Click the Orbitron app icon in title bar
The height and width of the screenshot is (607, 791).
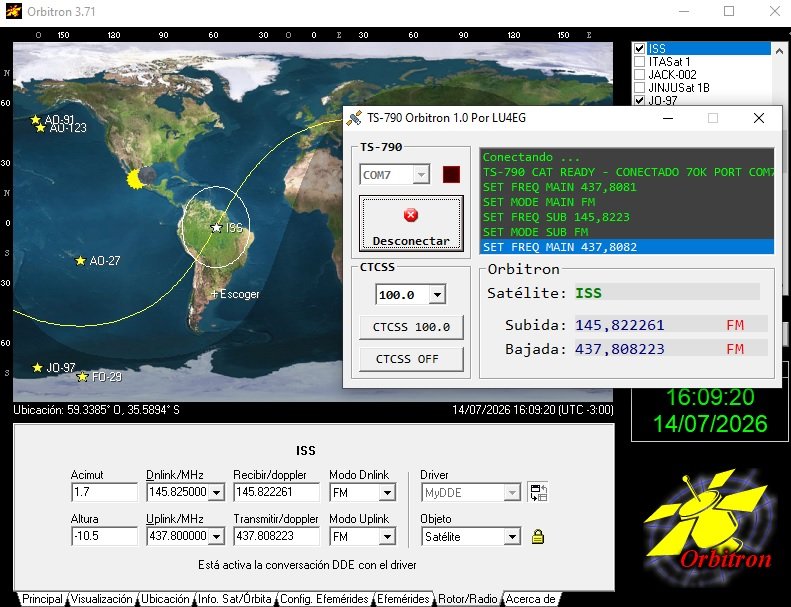(x=14, y=11)
